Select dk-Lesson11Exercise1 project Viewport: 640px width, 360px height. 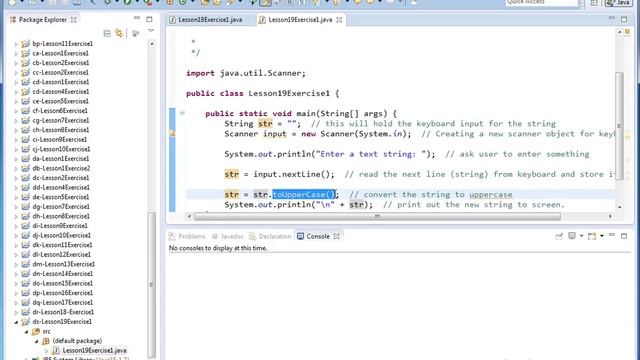tap(62, 245)
